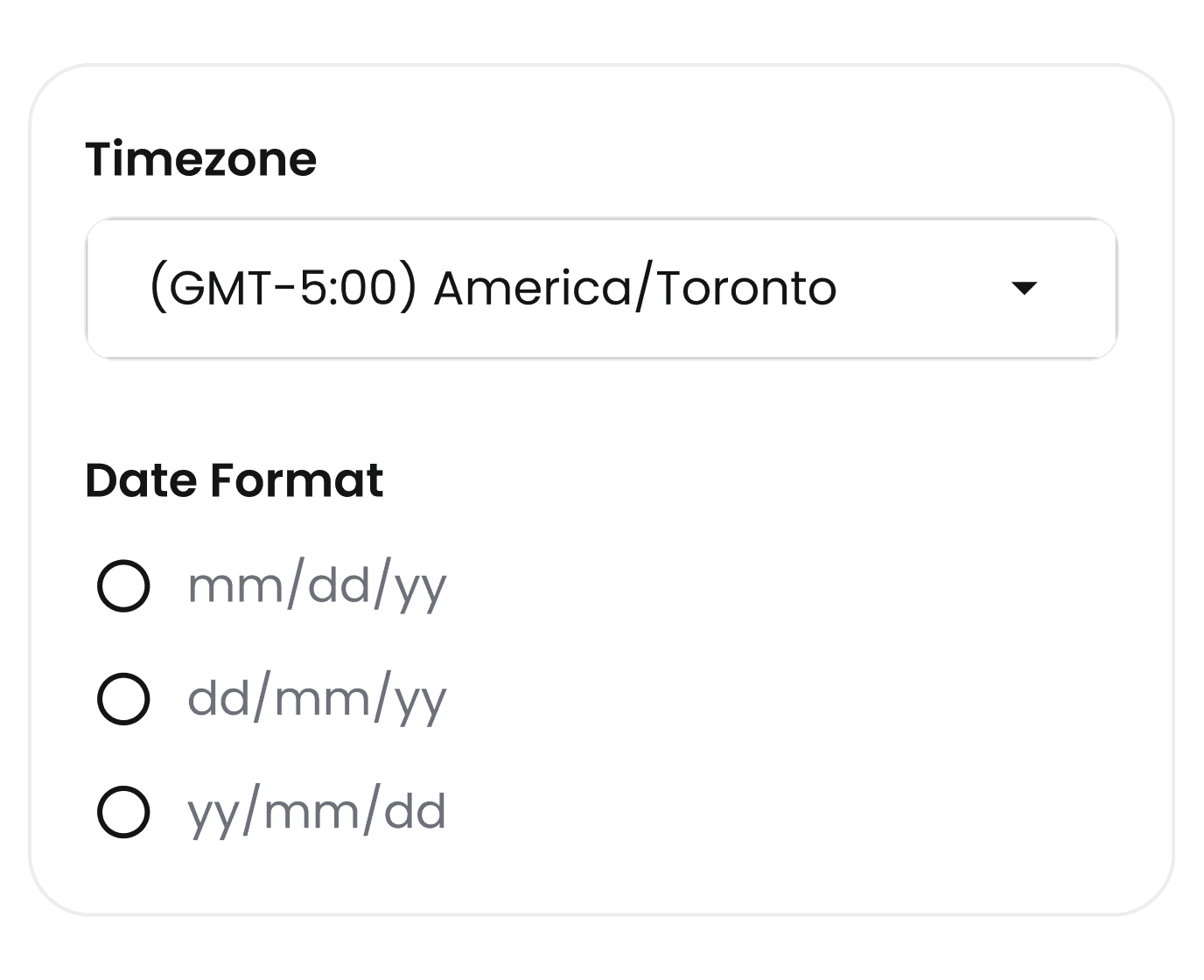
Task: Select the mm/dd/yy radio circle
Action: pyautogui.click(x=123, y=585)
